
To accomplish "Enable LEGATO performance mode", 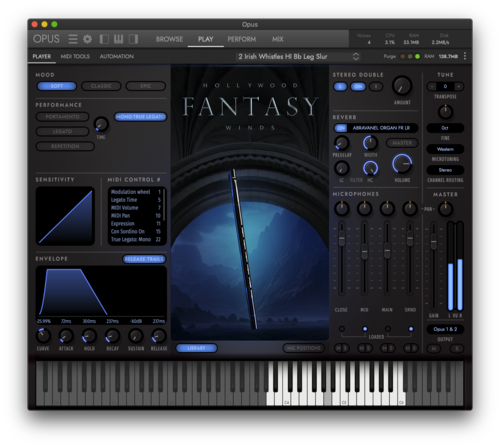I will 62,131.
